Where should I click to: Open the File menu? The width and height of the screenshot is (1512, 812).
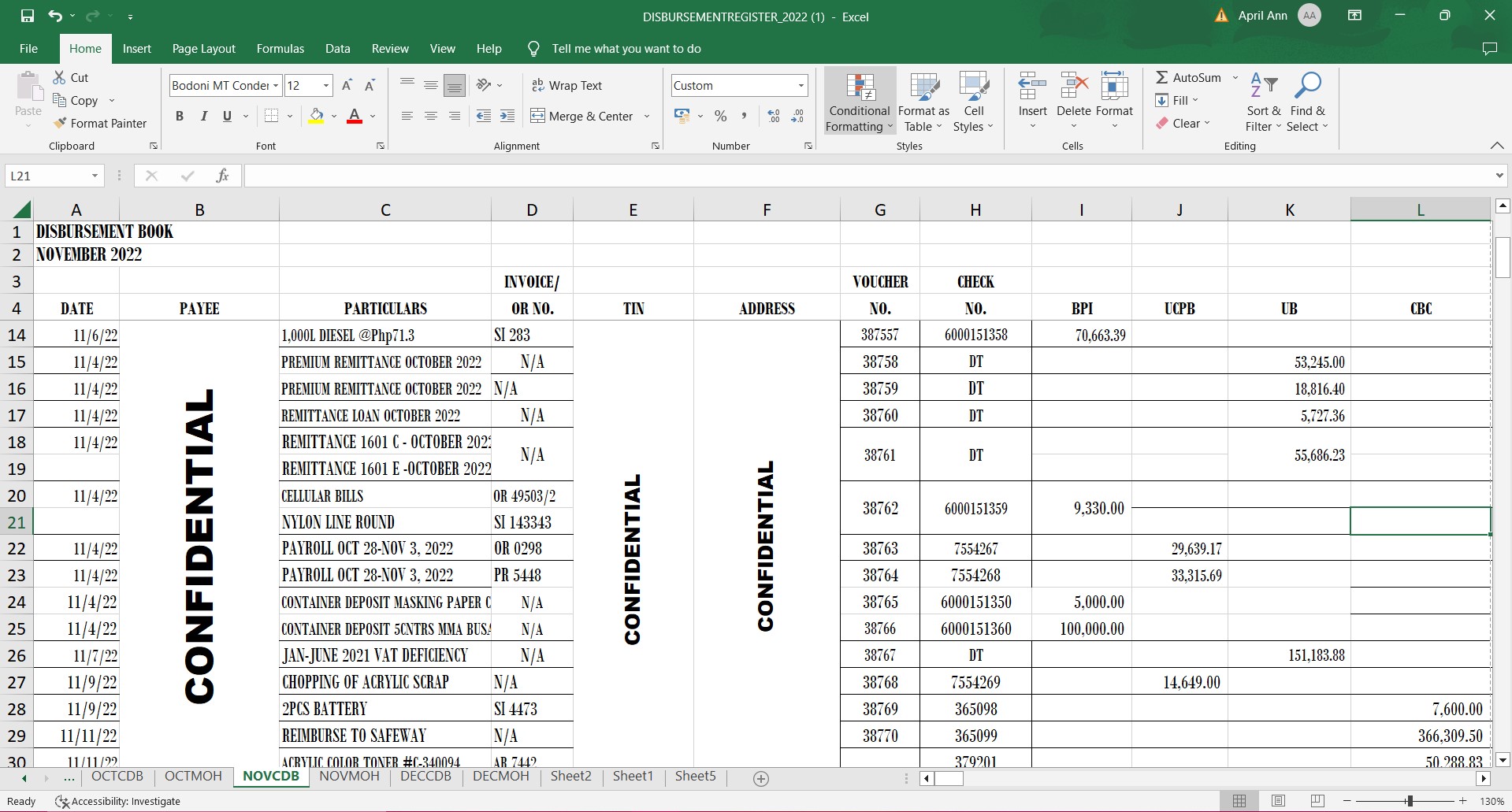[28, 48]
